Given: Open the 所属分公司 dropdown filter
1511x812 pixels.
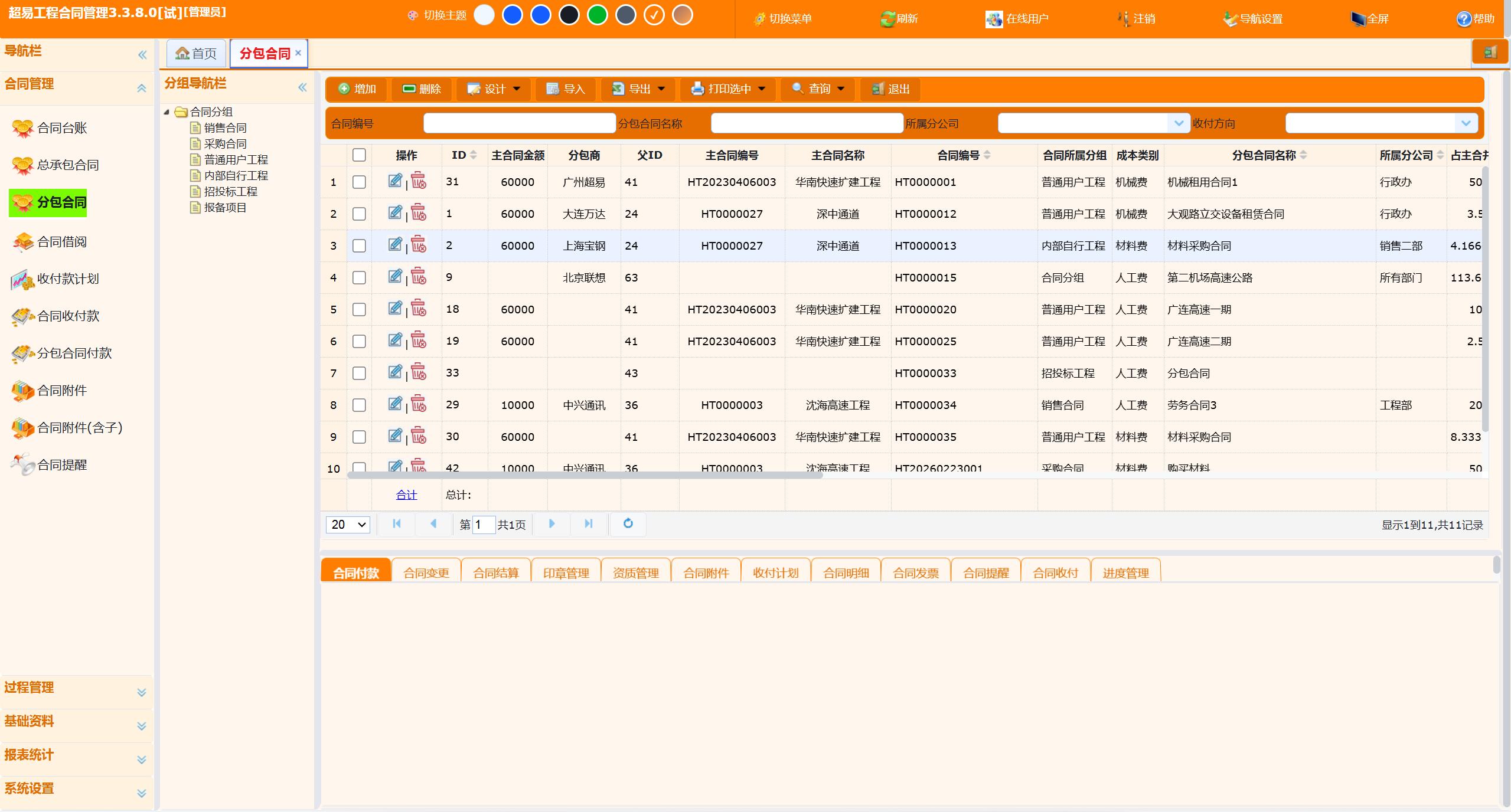Looking at the screenshot, I should pyautogui.click(x=1179, y=123).
